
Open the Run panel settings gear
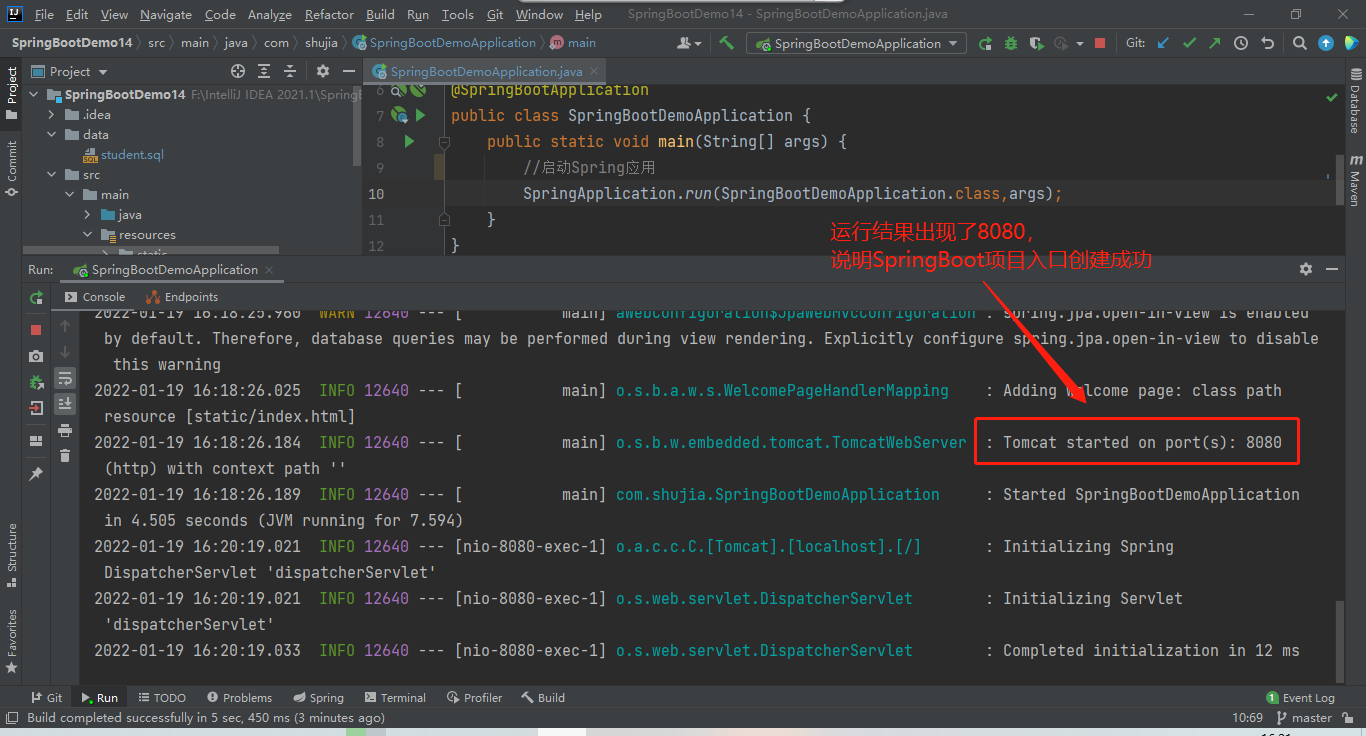coord(1305,269)
